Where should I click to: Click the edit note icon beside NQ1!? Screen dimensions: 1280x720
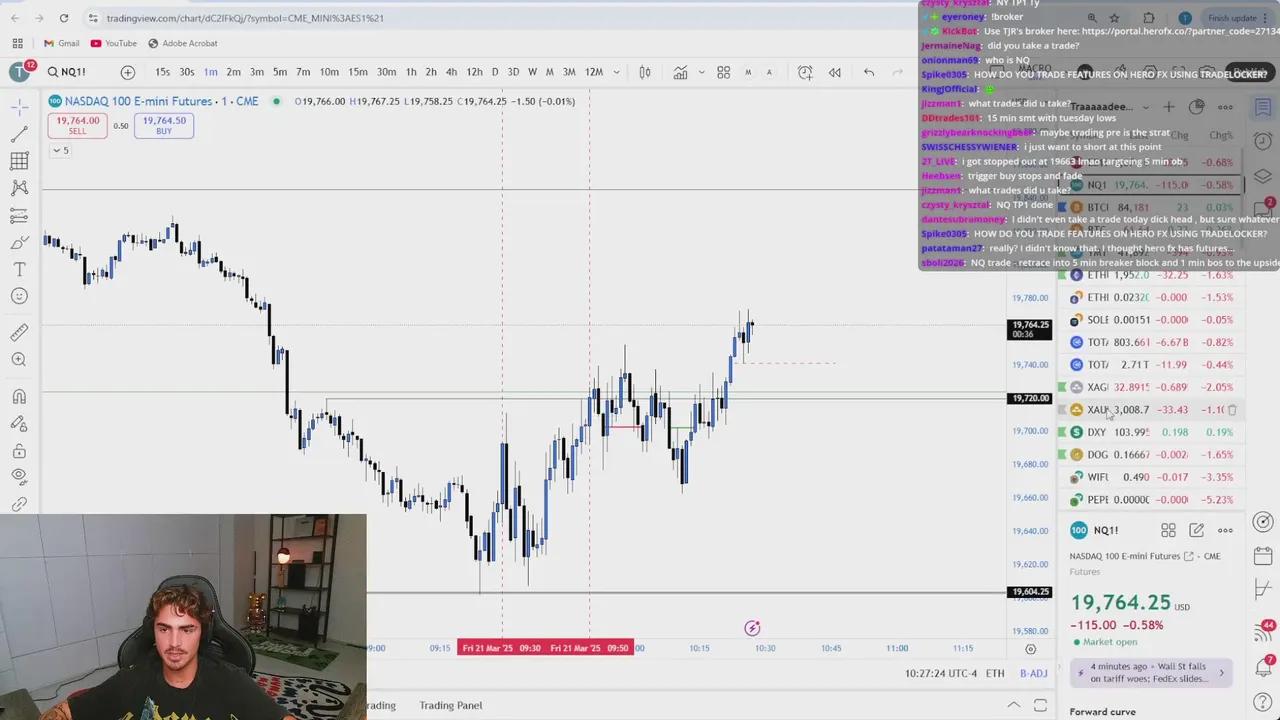(1197, 530)
